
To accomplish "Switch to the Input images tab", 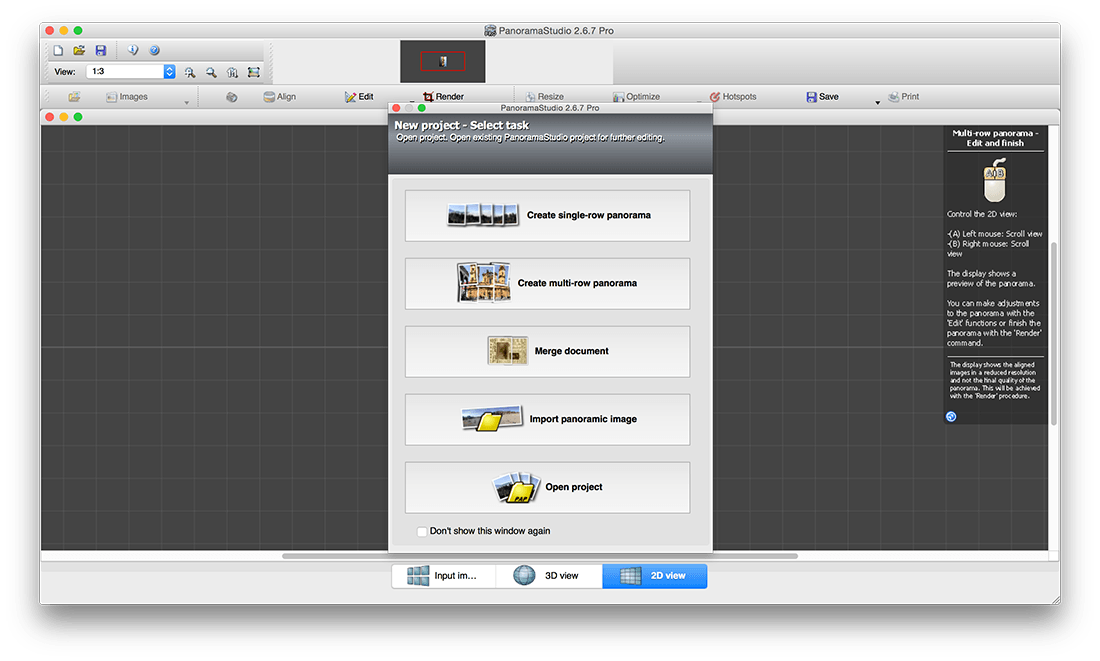I will click(443, 575).
